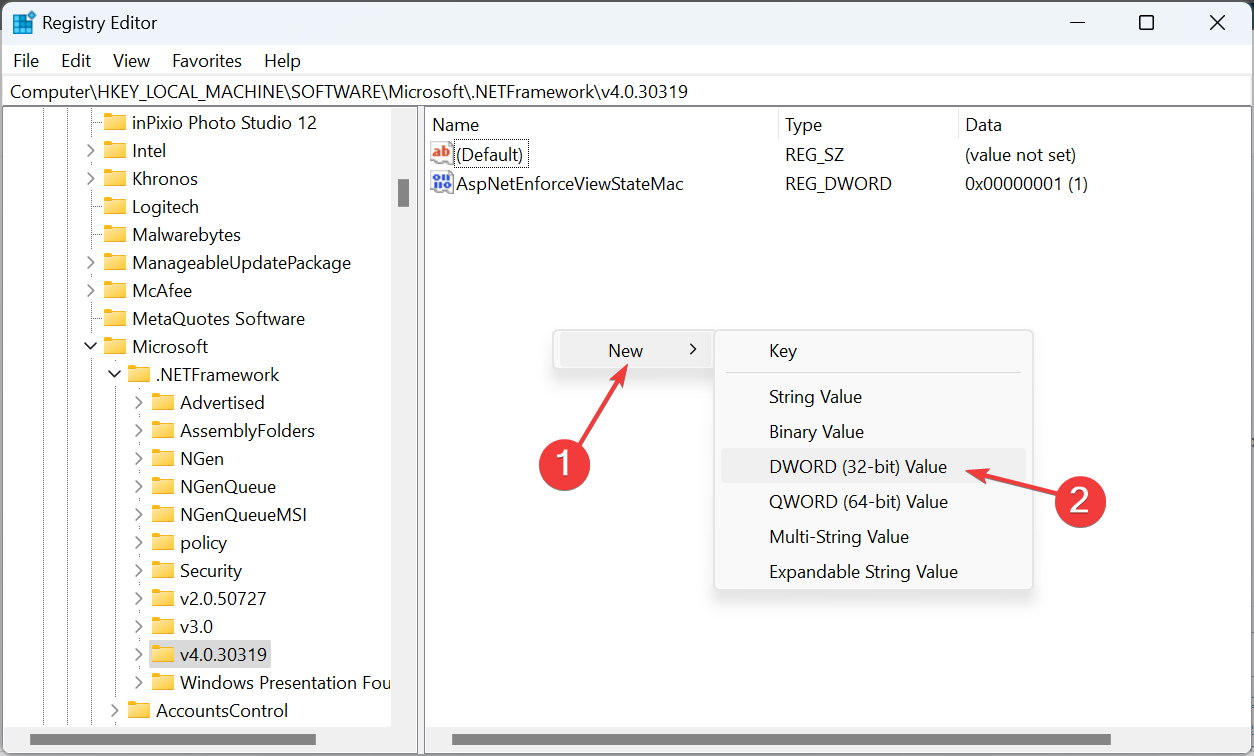Click the NGenQueue folder icon

pyautogui.click(x=162, y=486)
